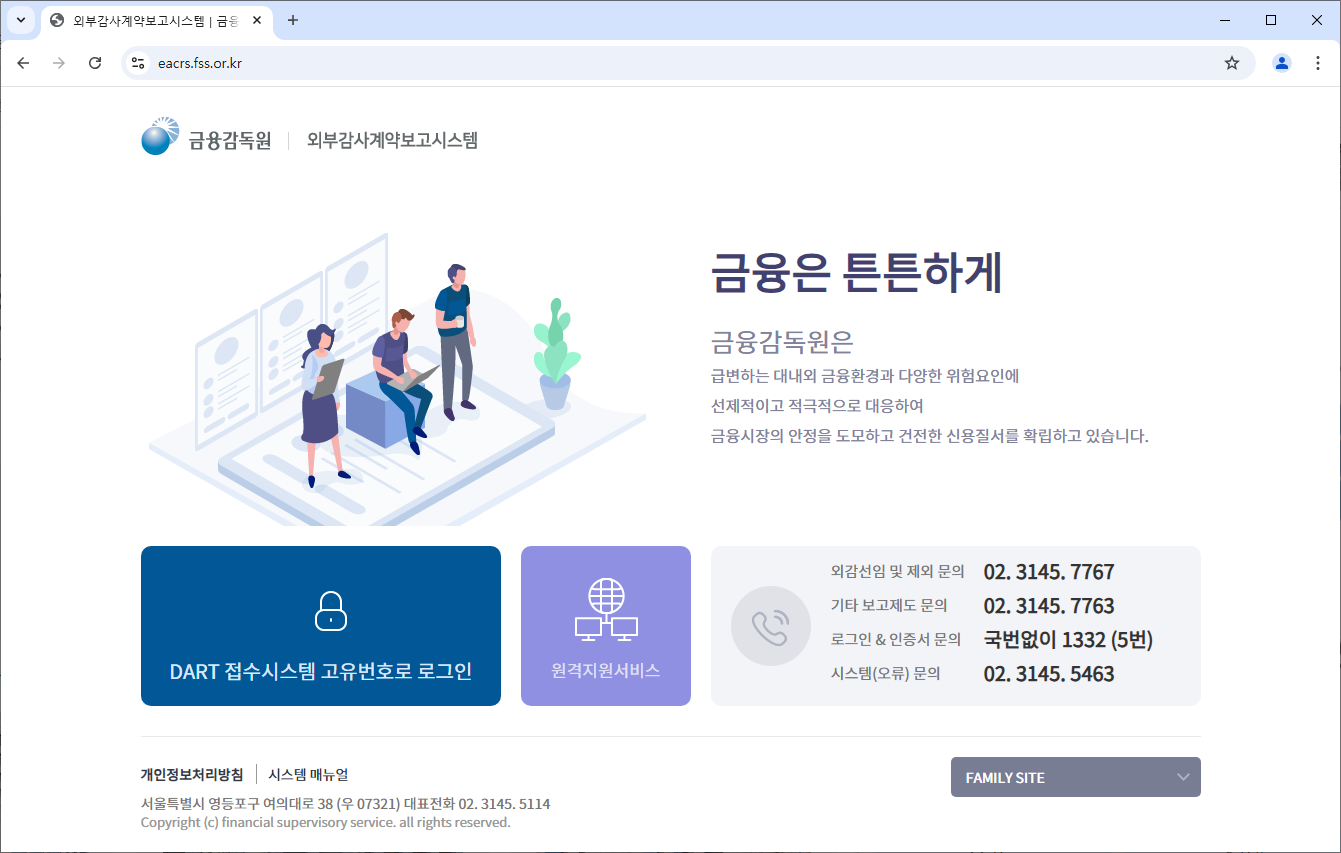Screen dimensions: 1341x853
Task: Click the browser forward arrow
Action: (59, 63)
